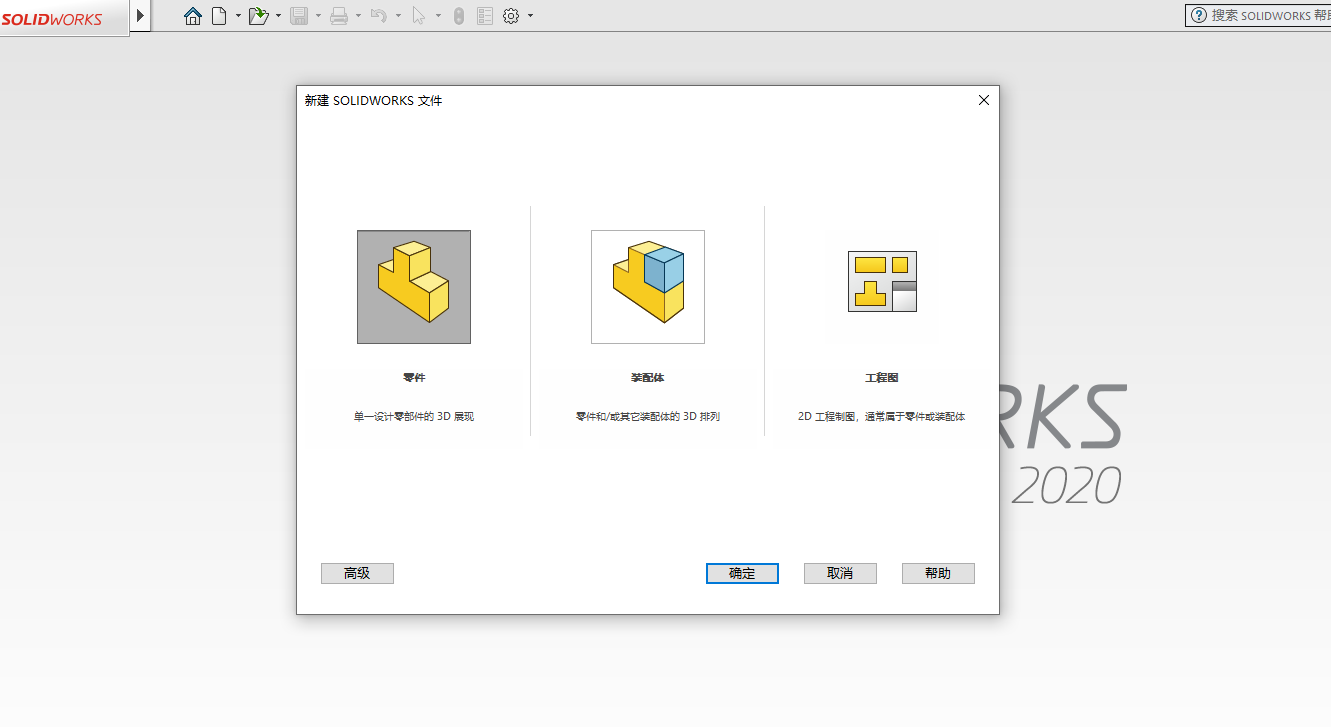This screenshot has height=727, width=1331.
Task: Expand the Undo dropdown arrow
Action: point(398,16)
